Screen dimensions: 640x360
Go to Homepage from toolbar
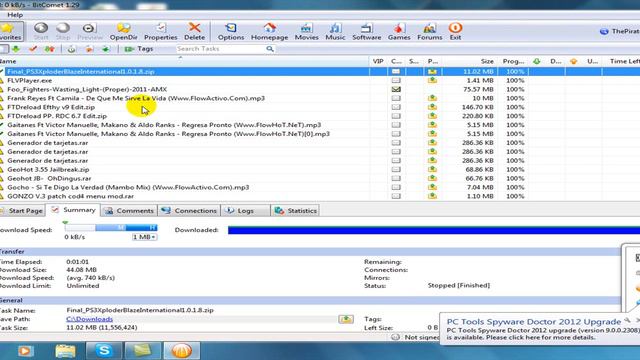click(x=269, y=31)
